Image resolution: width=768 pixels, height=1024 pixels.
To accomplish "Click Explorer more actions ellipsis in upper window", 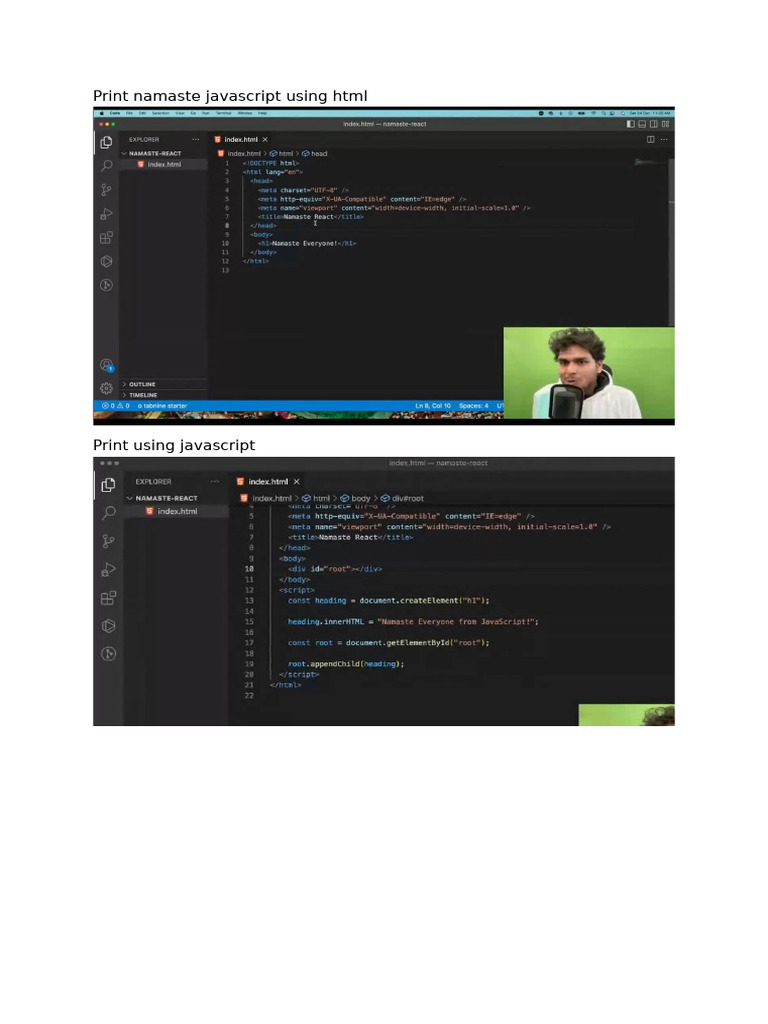I will [x=196, y=140].
